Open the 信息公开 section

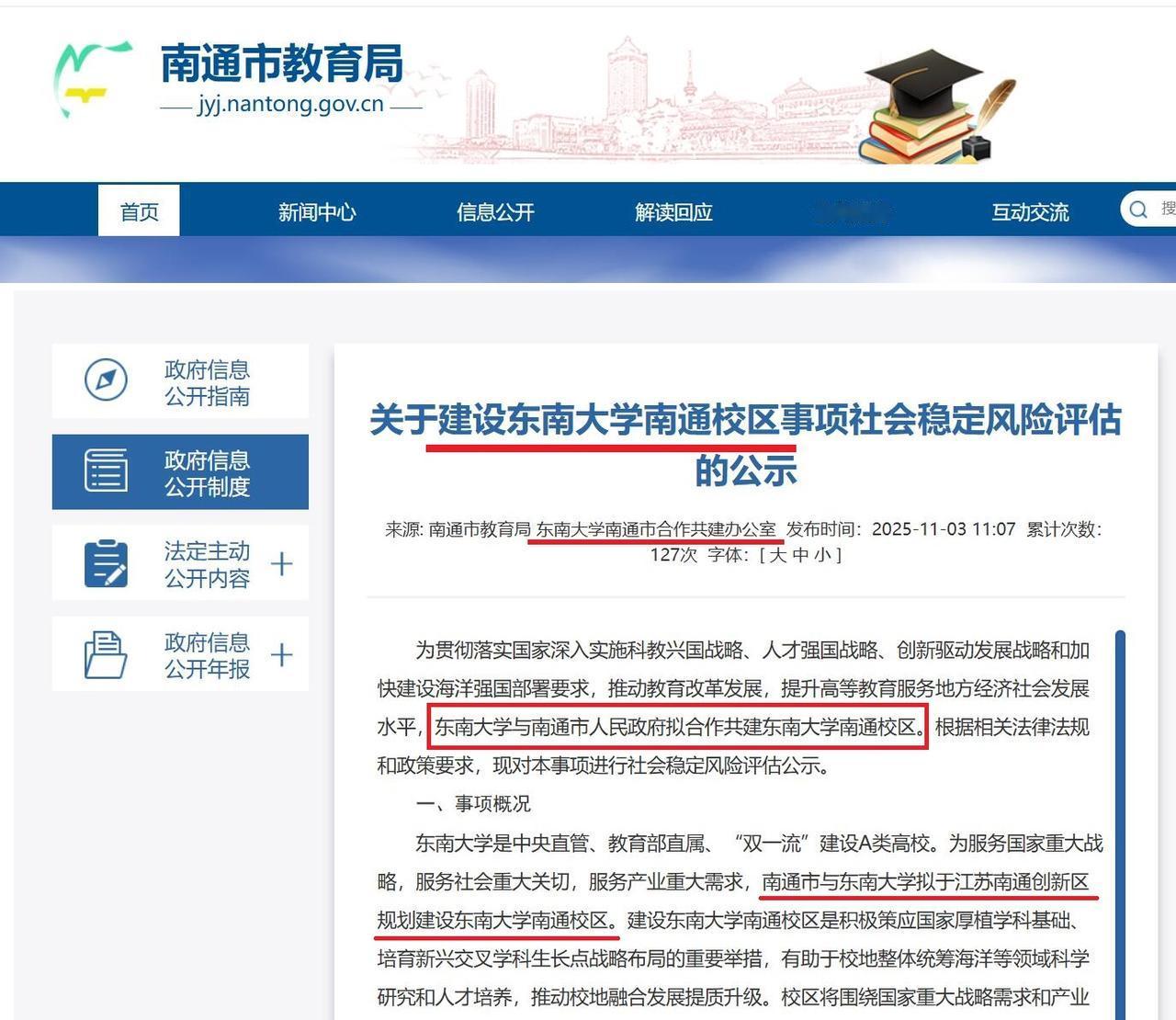pos(494,210)
